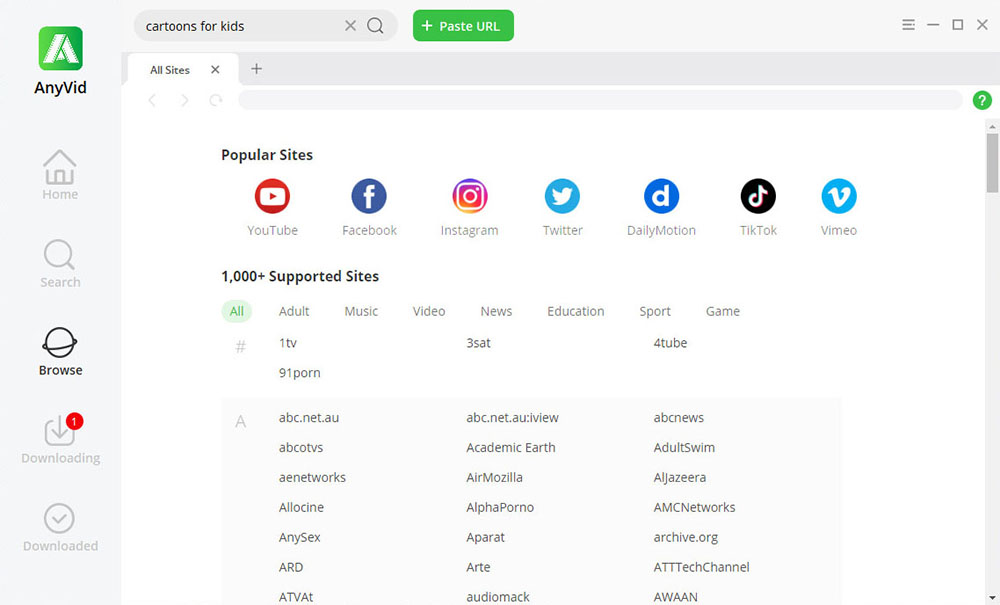This screenshot has height=605, width=1000.
Task: Open the ATTTechChannel site link
Action: point(702,567)
